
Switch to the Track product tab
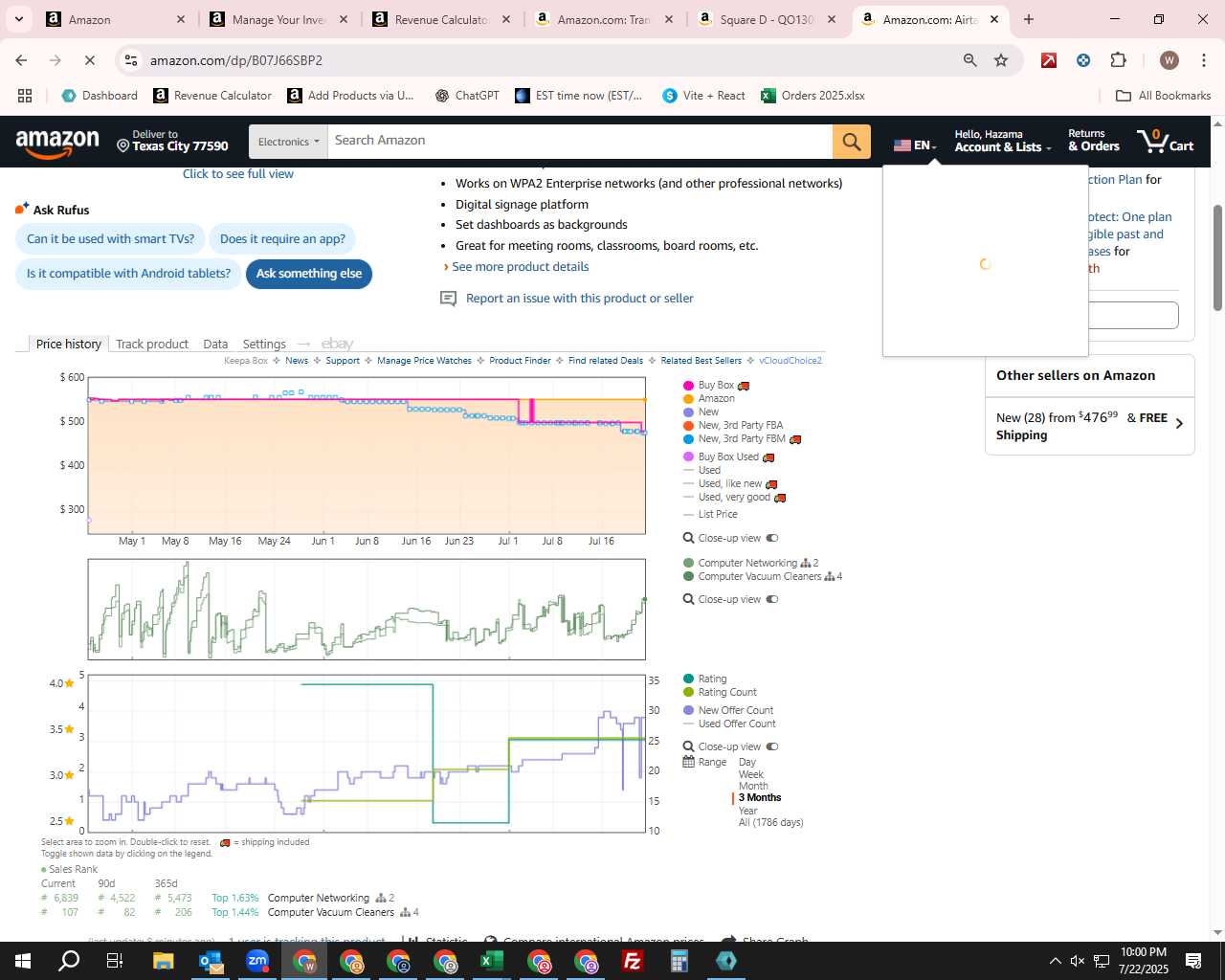[x=152, y=344]
